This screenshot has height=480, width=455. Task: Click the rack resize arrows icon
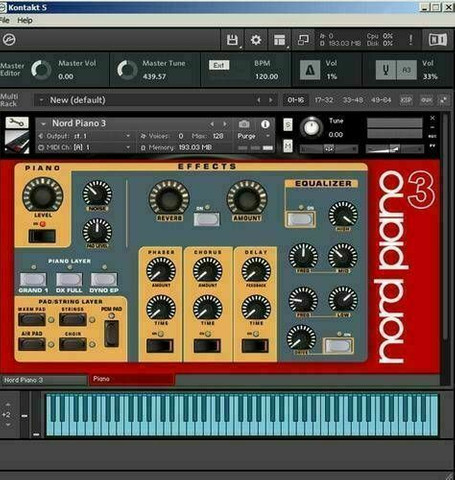tap(443, 100)
